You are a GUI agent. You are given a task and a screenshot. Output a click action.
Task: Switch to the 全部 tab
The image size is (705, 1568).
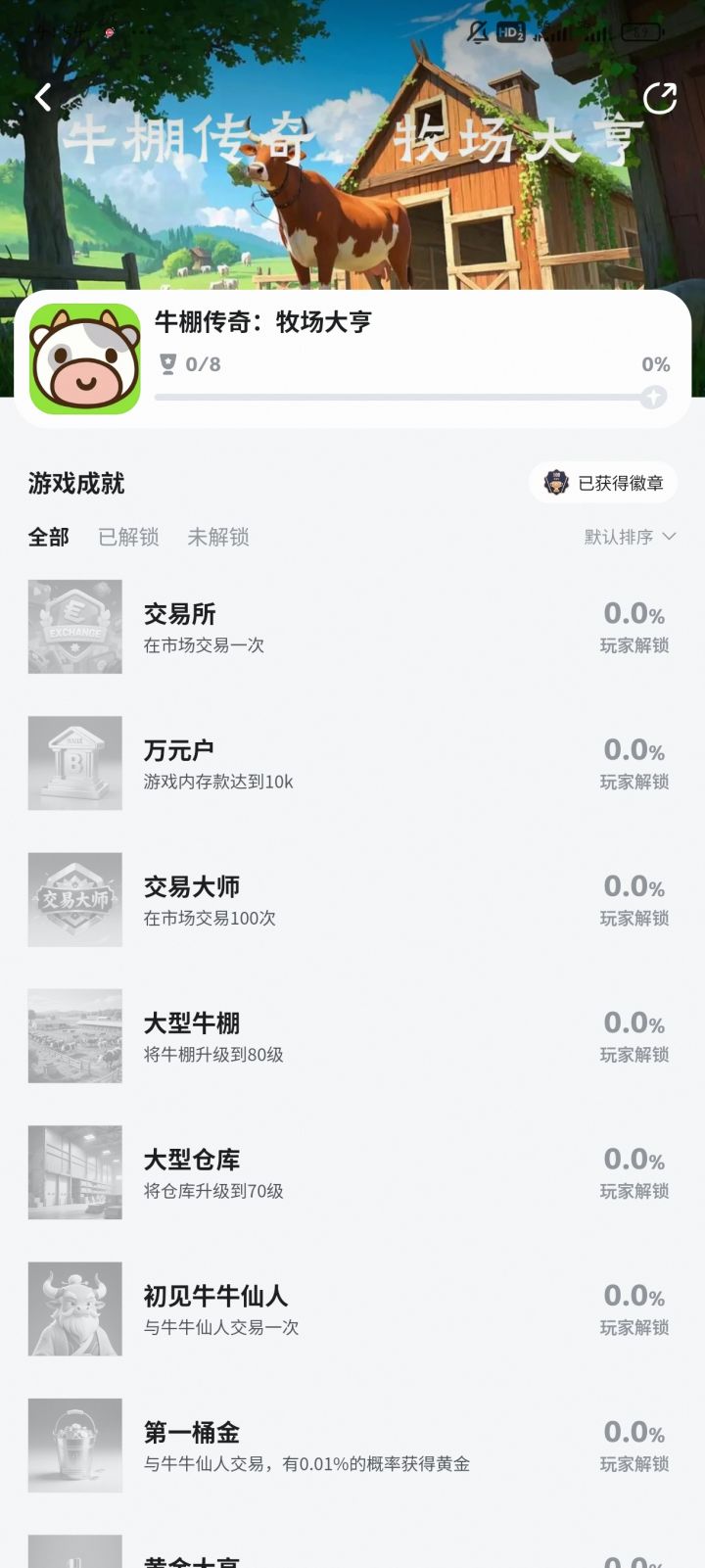coord(48,537)
